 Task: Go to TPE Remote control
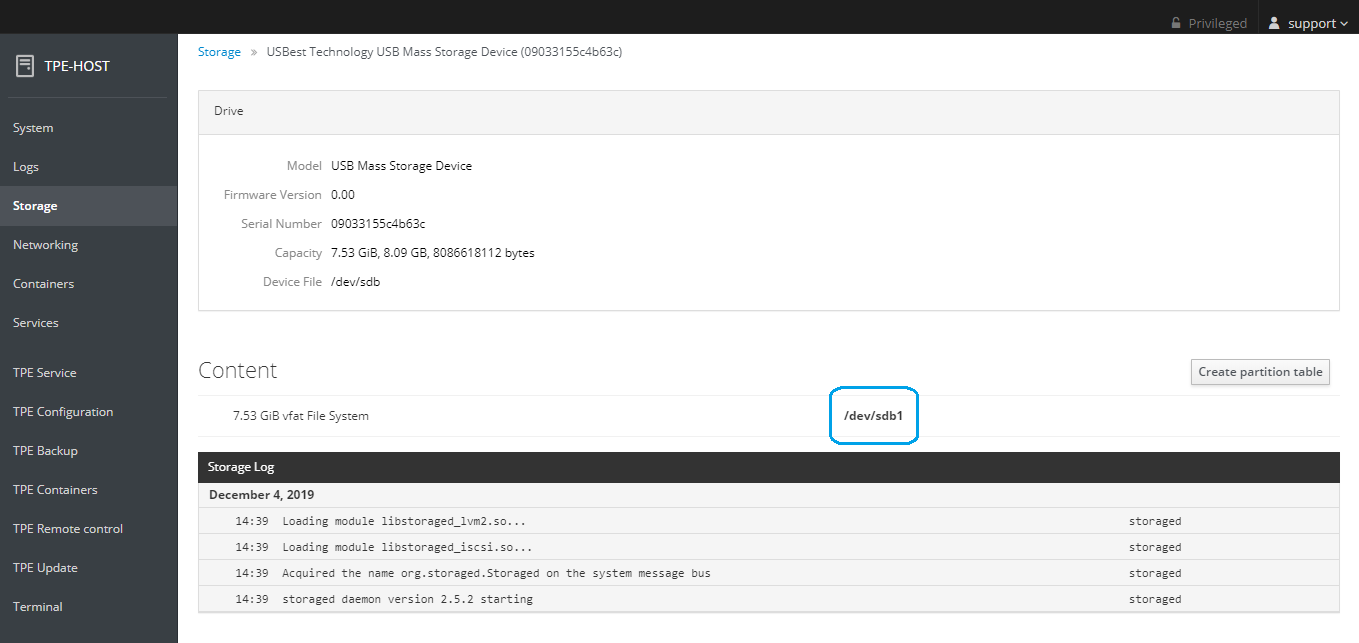68,529
